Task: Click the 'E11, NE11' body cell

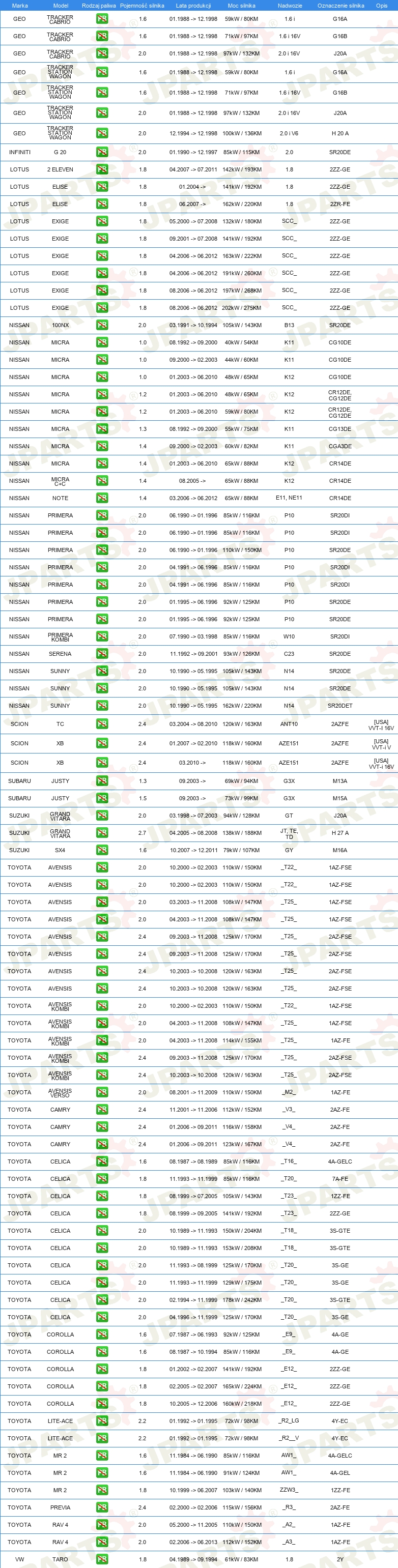Action: tap(289, 498)
